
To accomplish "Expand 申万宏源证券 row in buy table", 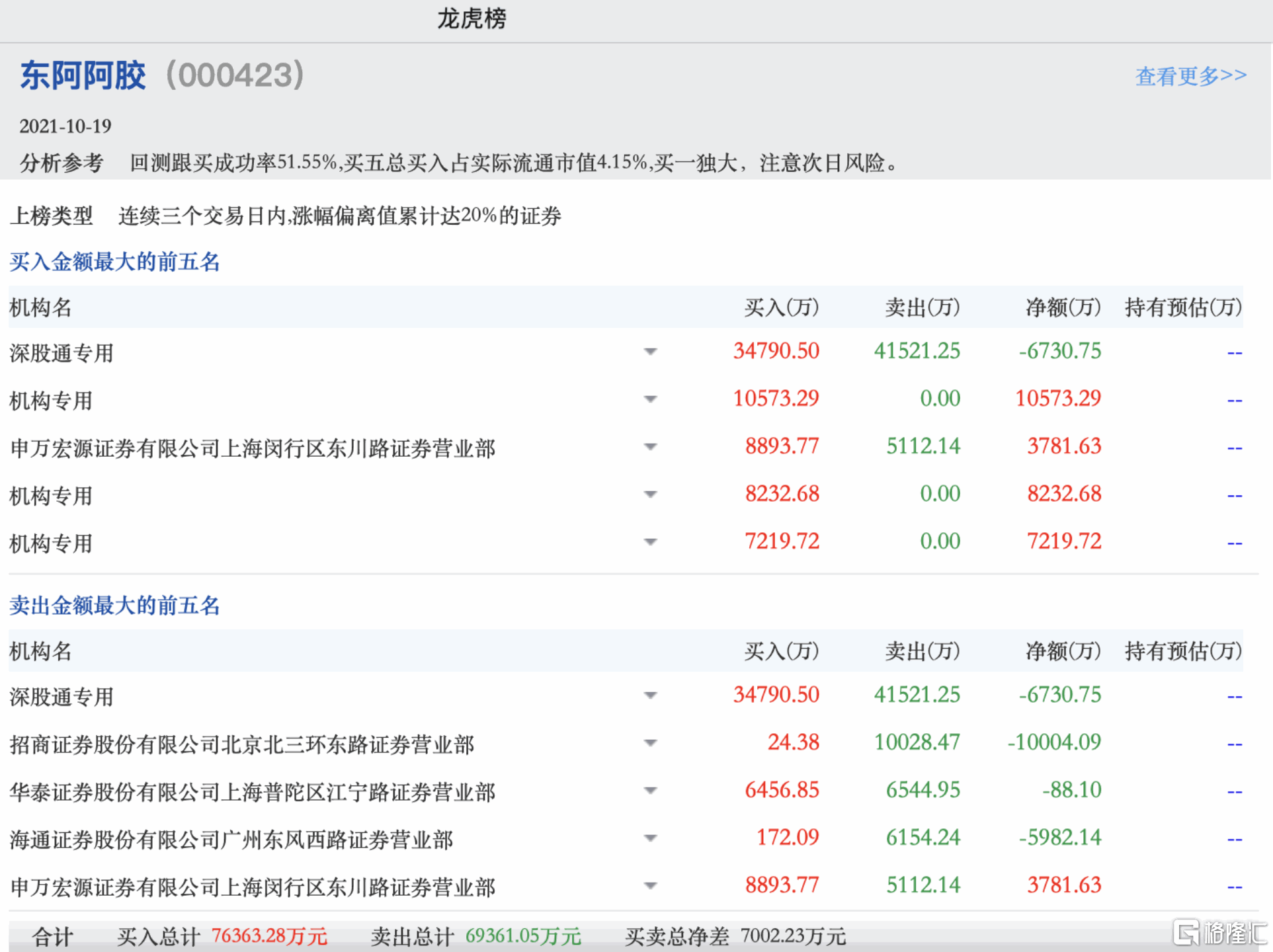I will [651, 447].
